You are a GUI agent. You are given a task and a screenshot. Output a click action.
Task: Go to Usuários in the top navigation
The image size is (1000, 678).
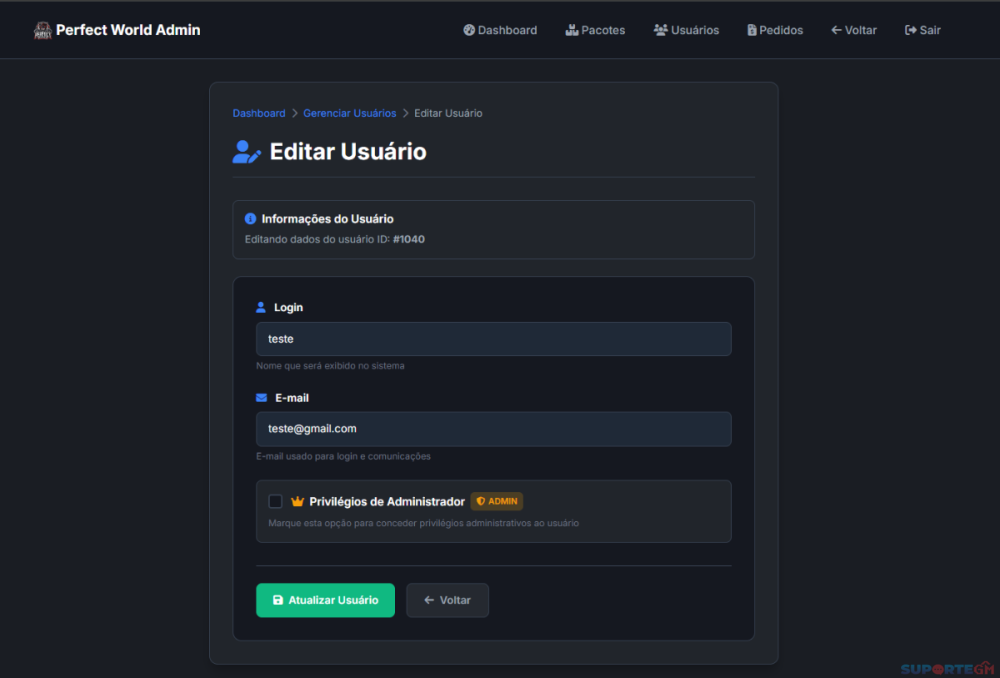[686, 30]
